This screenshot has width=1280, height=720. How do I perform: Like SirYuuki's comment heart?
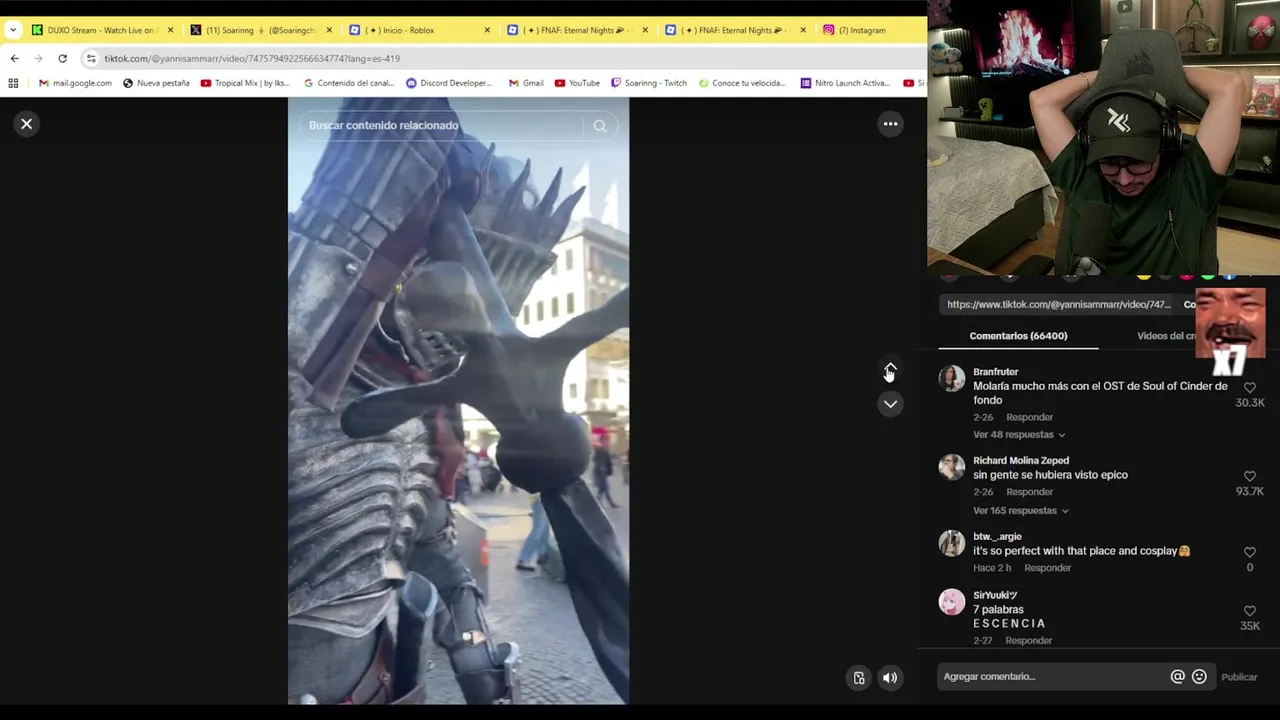1249,611
